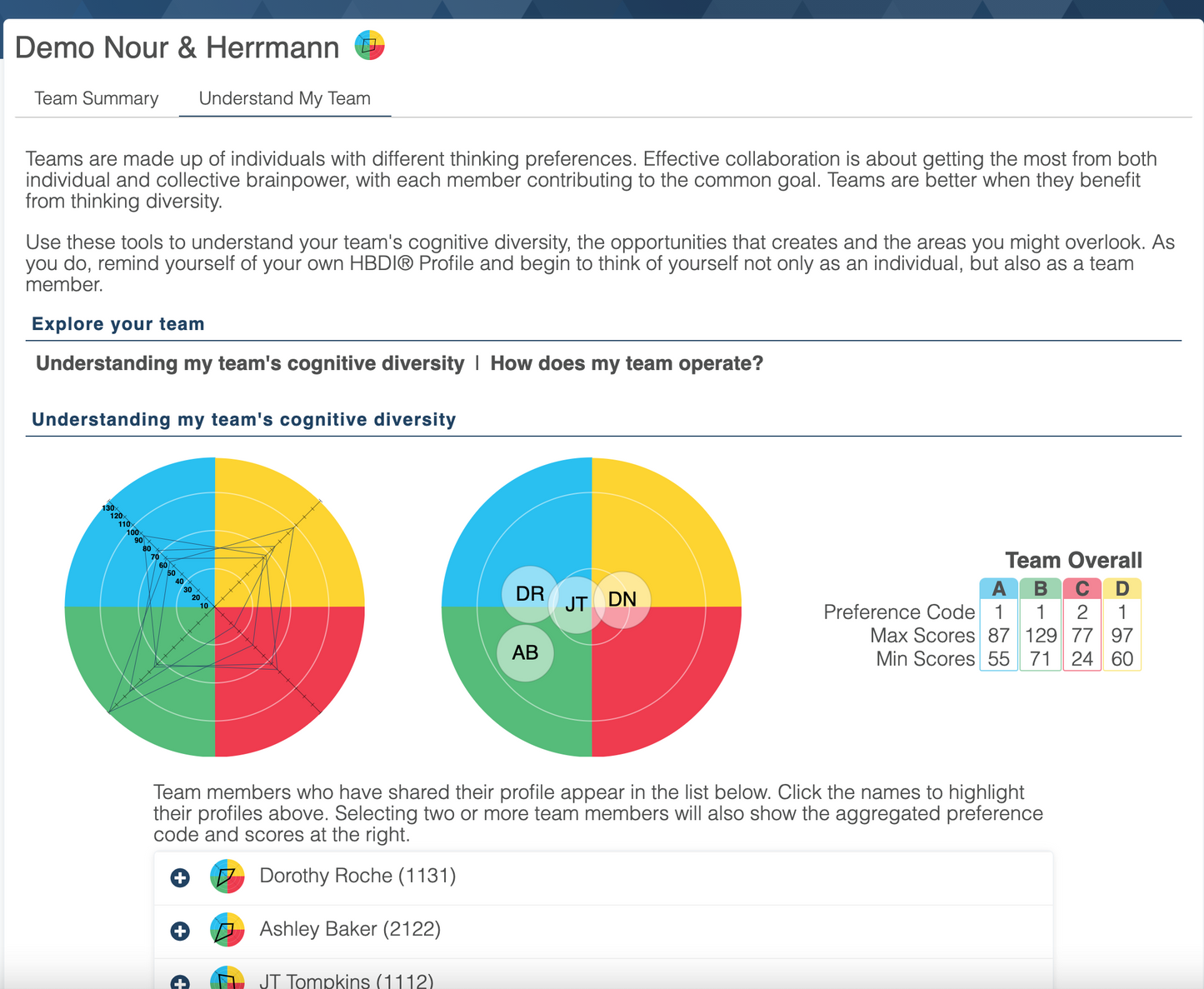Switch to the Team Summary tab
Image resolution: width=1204 pixels, height=989 pixels.
(97, 98)
